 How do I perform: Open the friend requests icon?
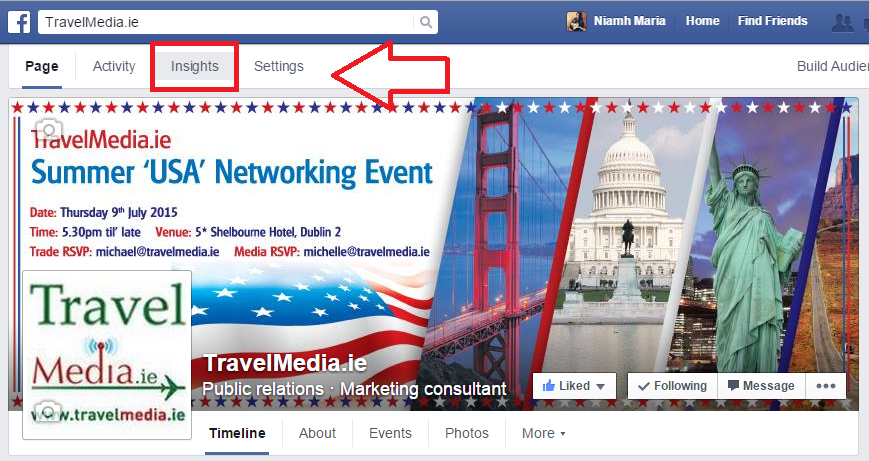(842, 23)
